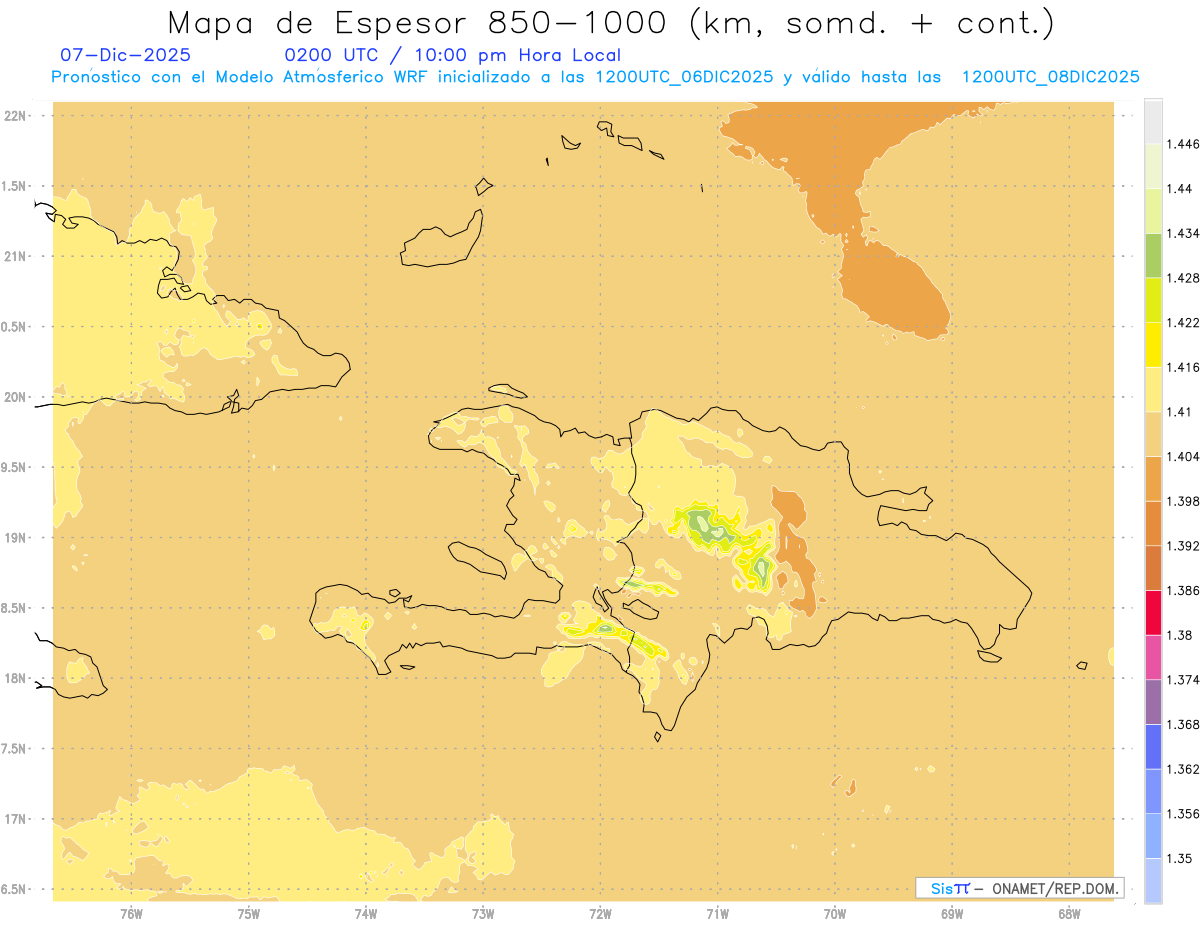Click the colorbar value 1.398
Viewport: 1200px width, 927px height.
point(1184,501)
